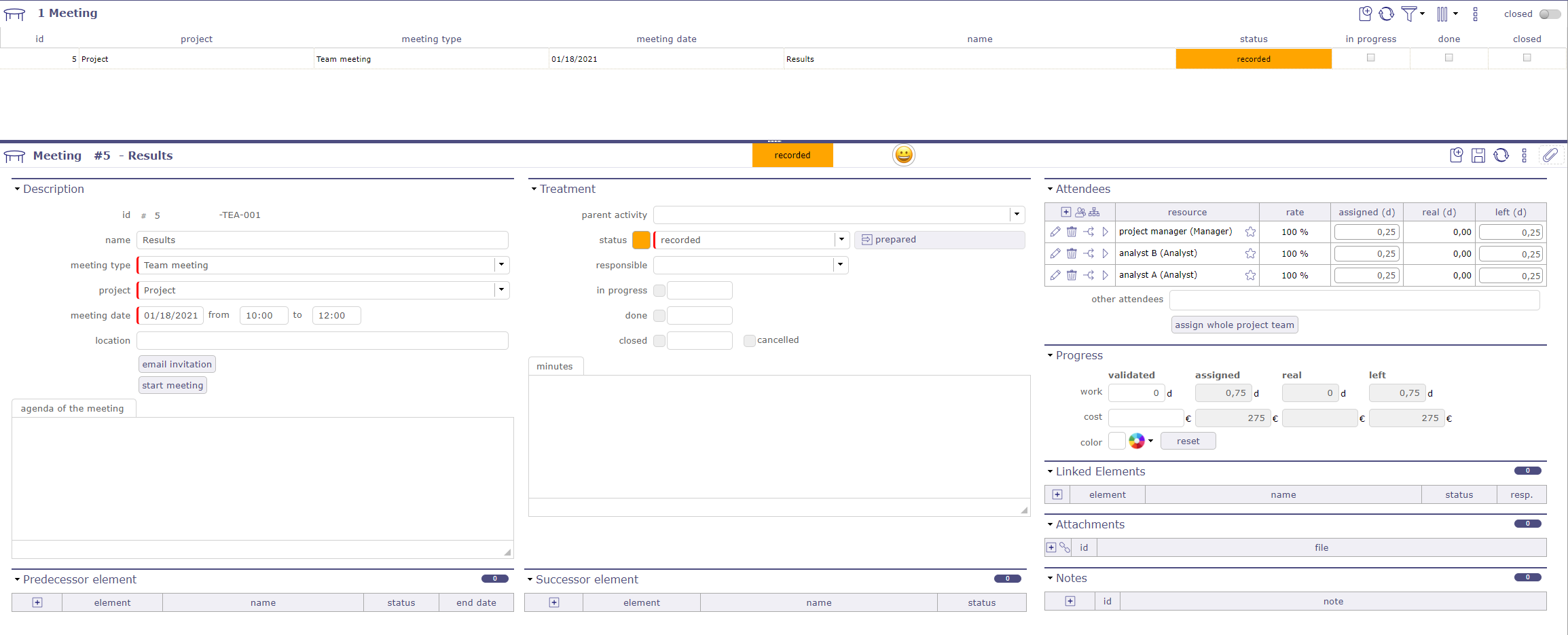The width and height of the screenshot is (1568, 635).
Task: Save the meeting using the floppy disk icon
Action: click(x=1479, y=156)
